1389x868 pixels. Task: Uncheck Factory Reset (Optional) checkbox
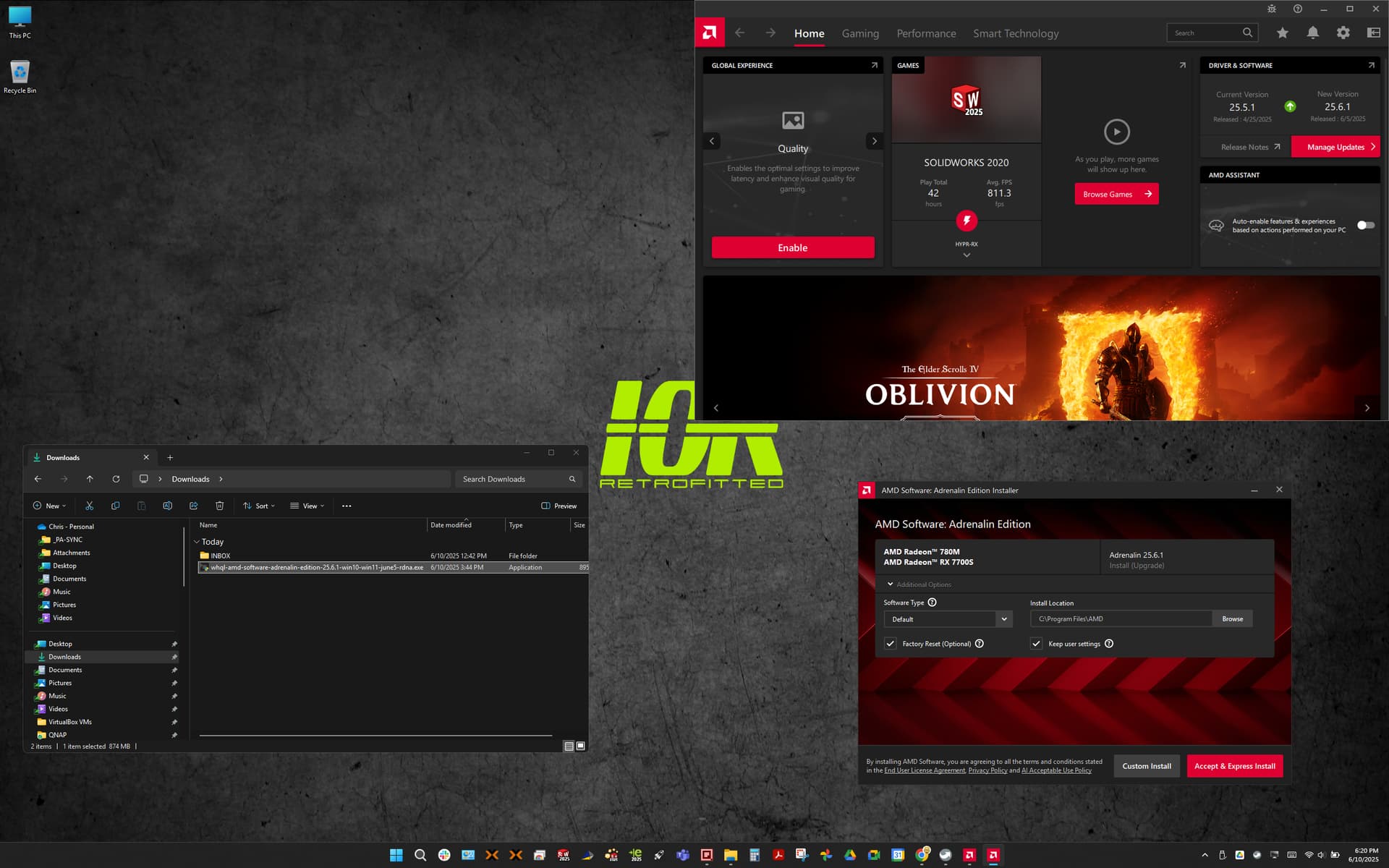(x=891, y=643)
